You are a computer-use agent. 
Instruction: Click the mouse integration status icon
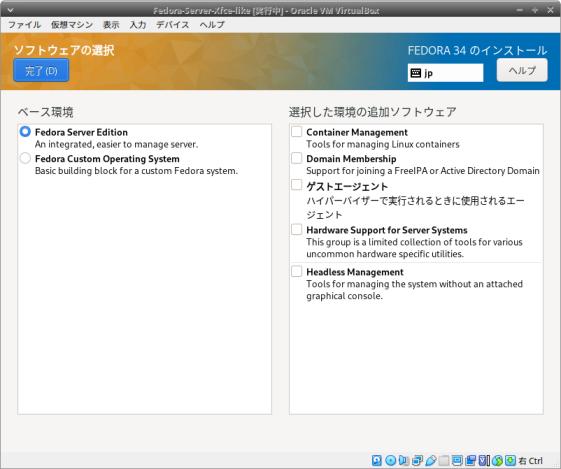coord(497,460)
